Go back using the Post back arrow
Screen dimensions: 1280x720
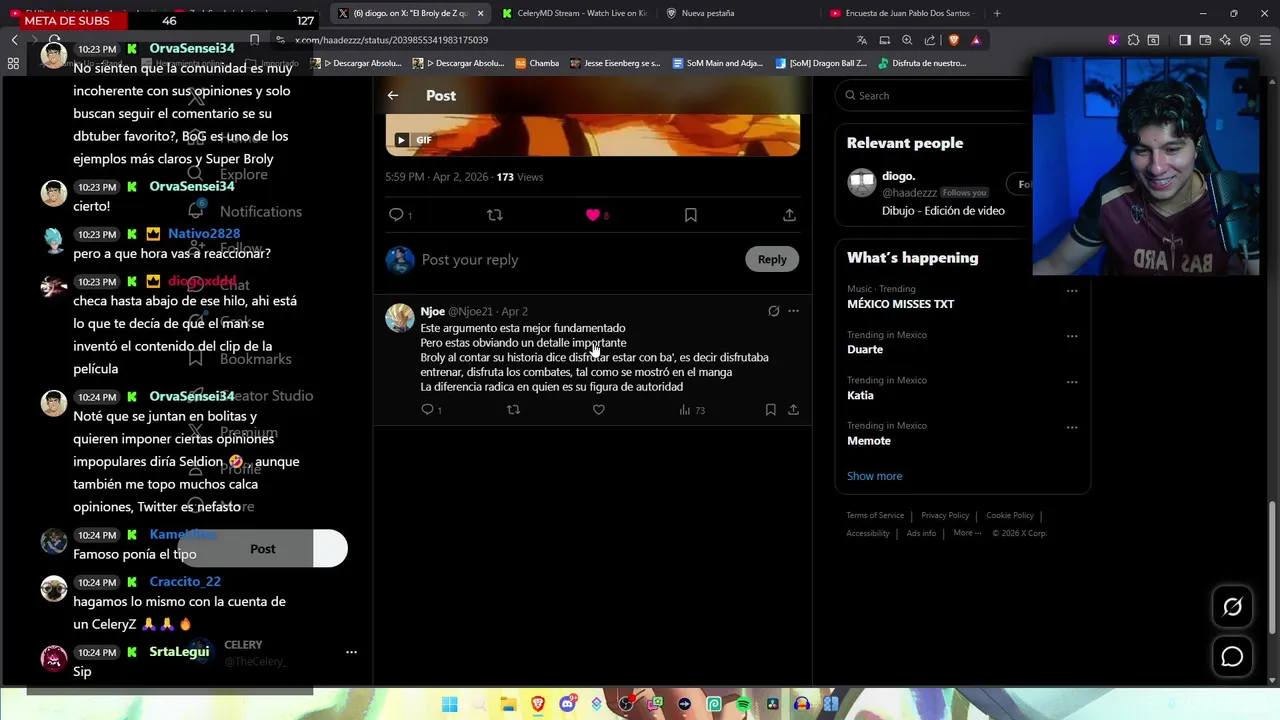tap(393, 96)
